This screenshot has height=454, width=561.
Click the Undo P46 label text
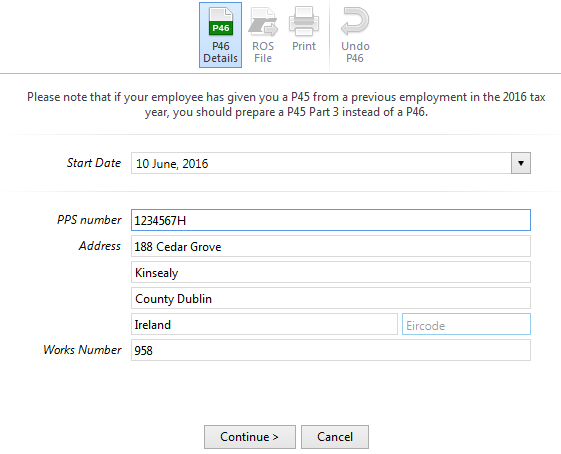(x=355, y=52)
